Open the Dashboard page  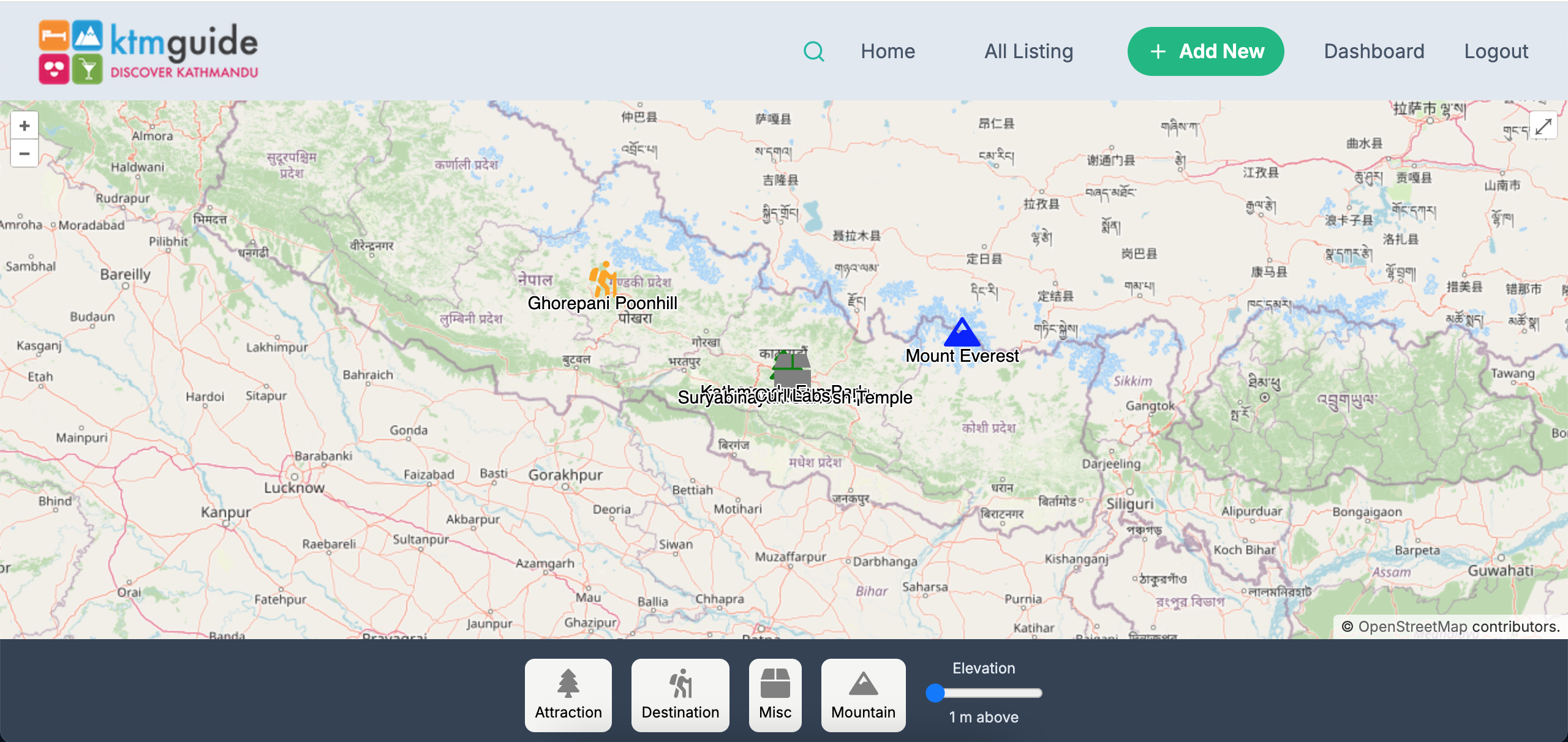pos(1374,51)
